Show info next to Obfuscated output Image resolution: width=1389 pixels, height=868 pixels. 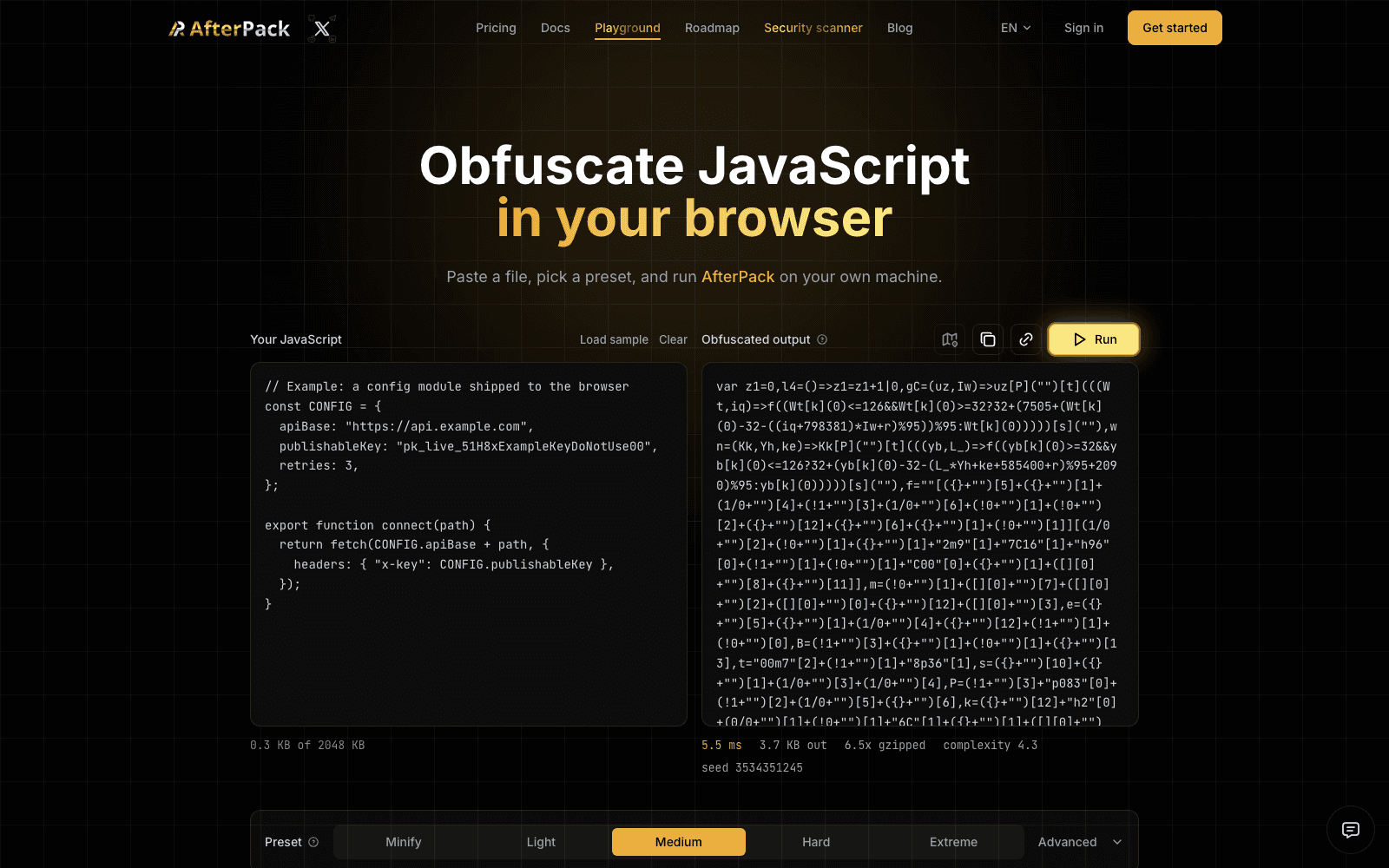coord(822,339)
